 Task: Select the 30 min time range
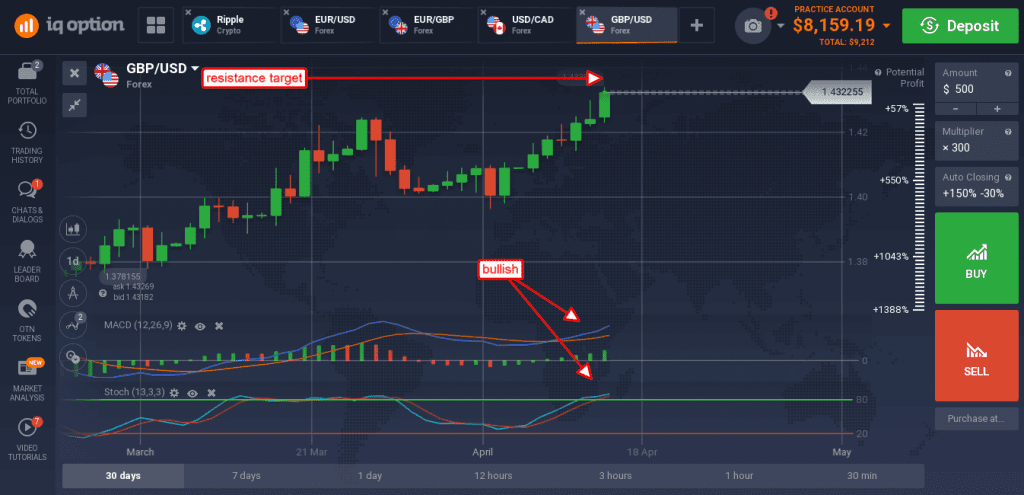click(862, 475)
